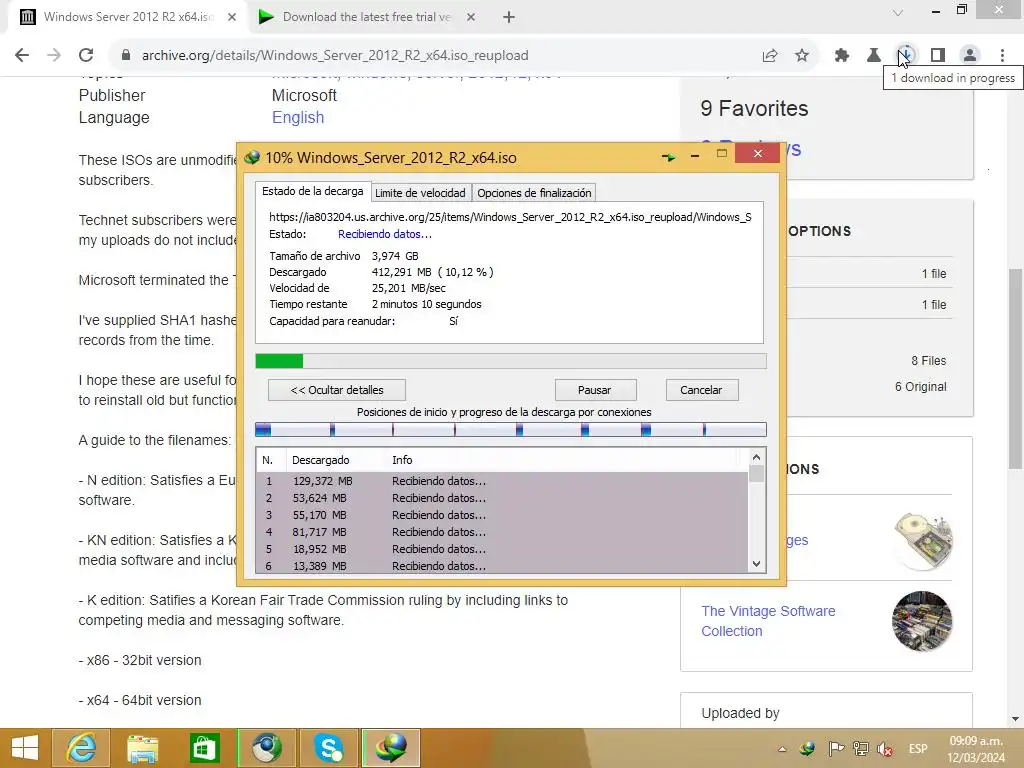This screenshot has height=768, width=1024.
Task: Open Skype from taskbar
Action: (x=328, y=748)
